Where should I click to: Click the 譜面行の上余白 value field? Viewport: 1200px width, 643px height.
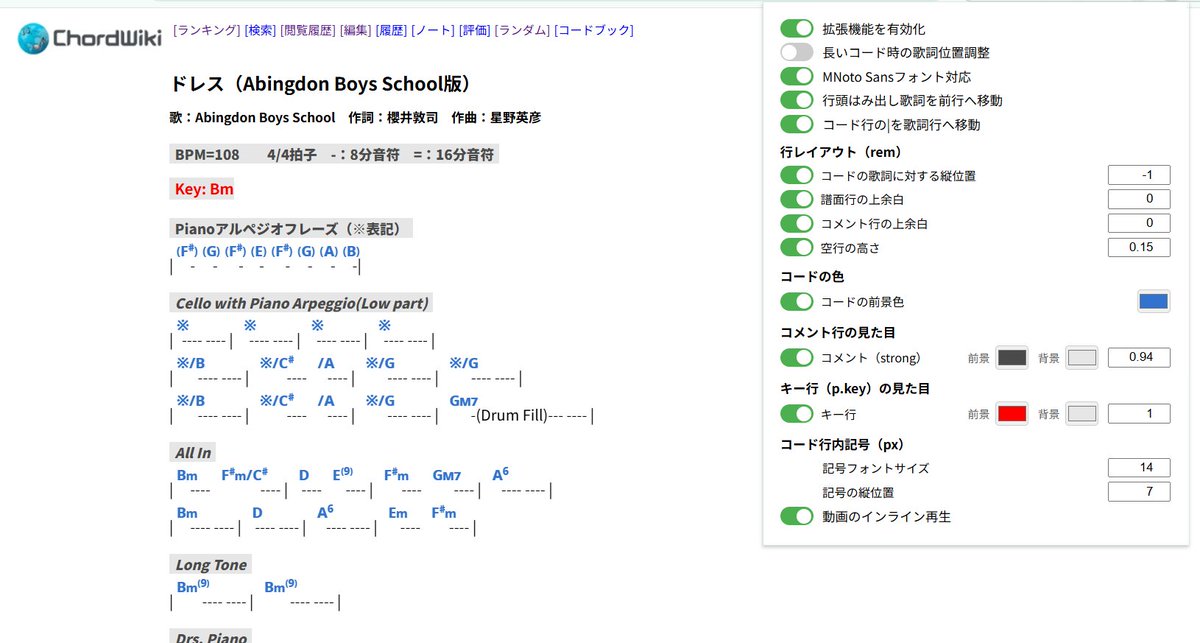point(1139,199)
